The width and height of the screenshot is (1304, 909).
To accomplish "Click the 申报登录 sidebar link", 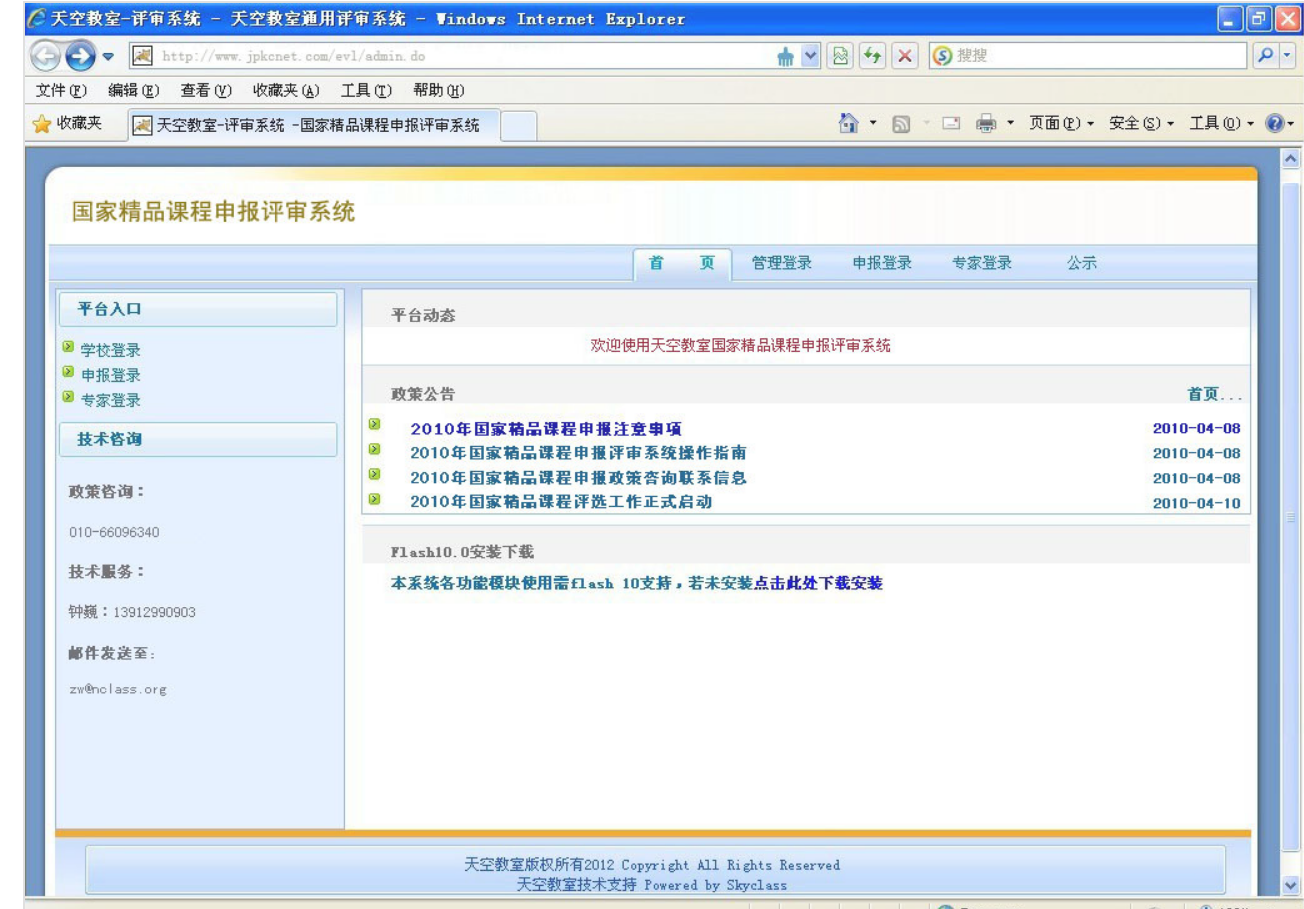I will coord(110,376).
